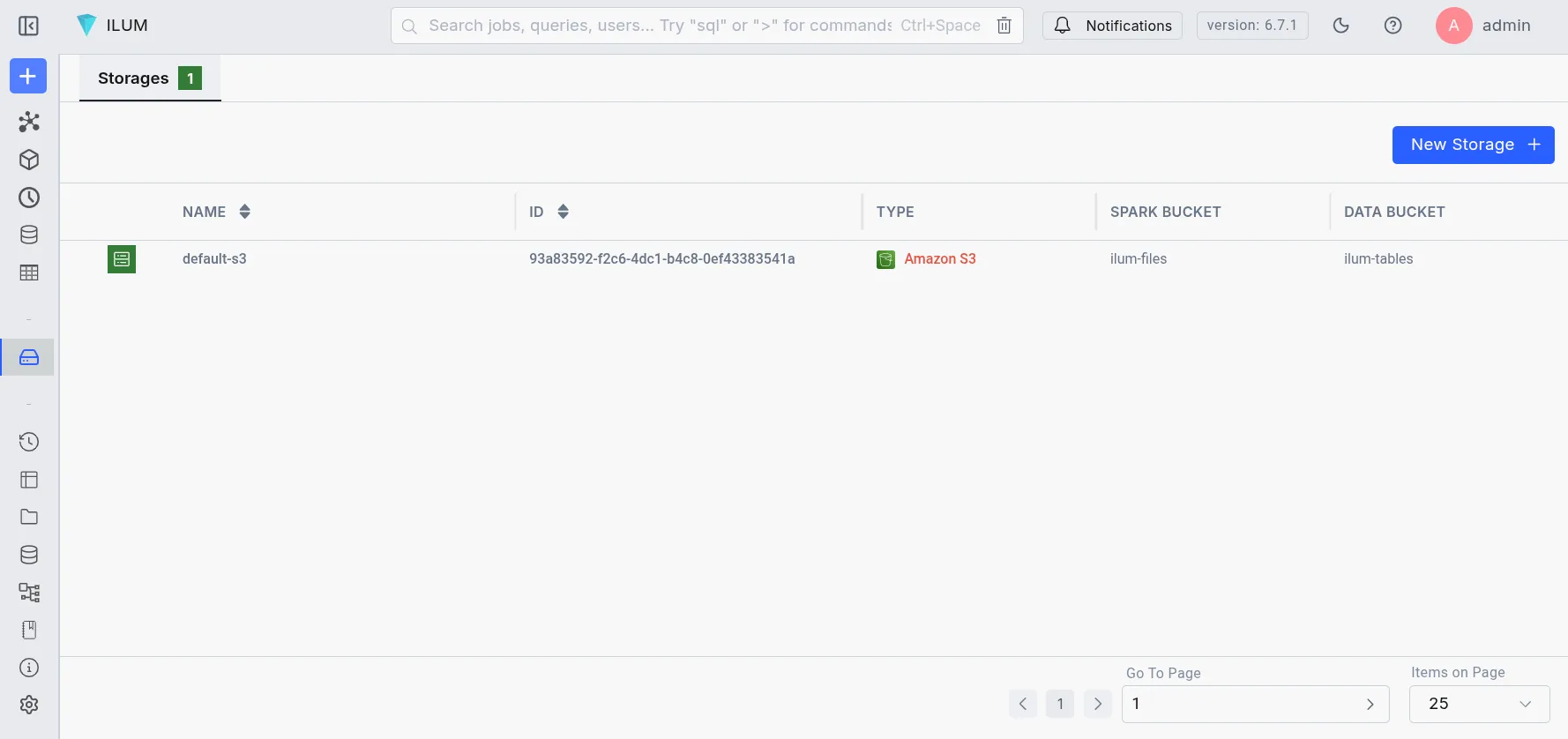Click the NAME column header label
The height and width of the screenshot is (739, 1568).
pos(205,212)
